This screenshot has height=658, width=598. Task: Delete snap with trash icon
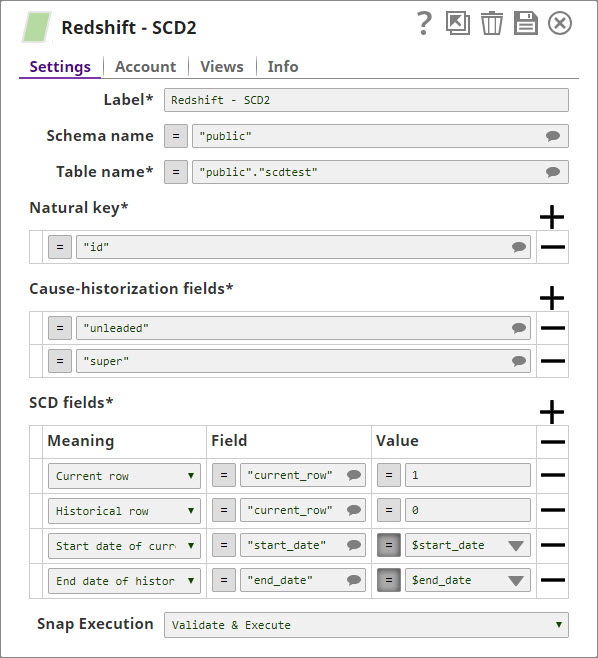pyautogui.click(x=492, y=24)
